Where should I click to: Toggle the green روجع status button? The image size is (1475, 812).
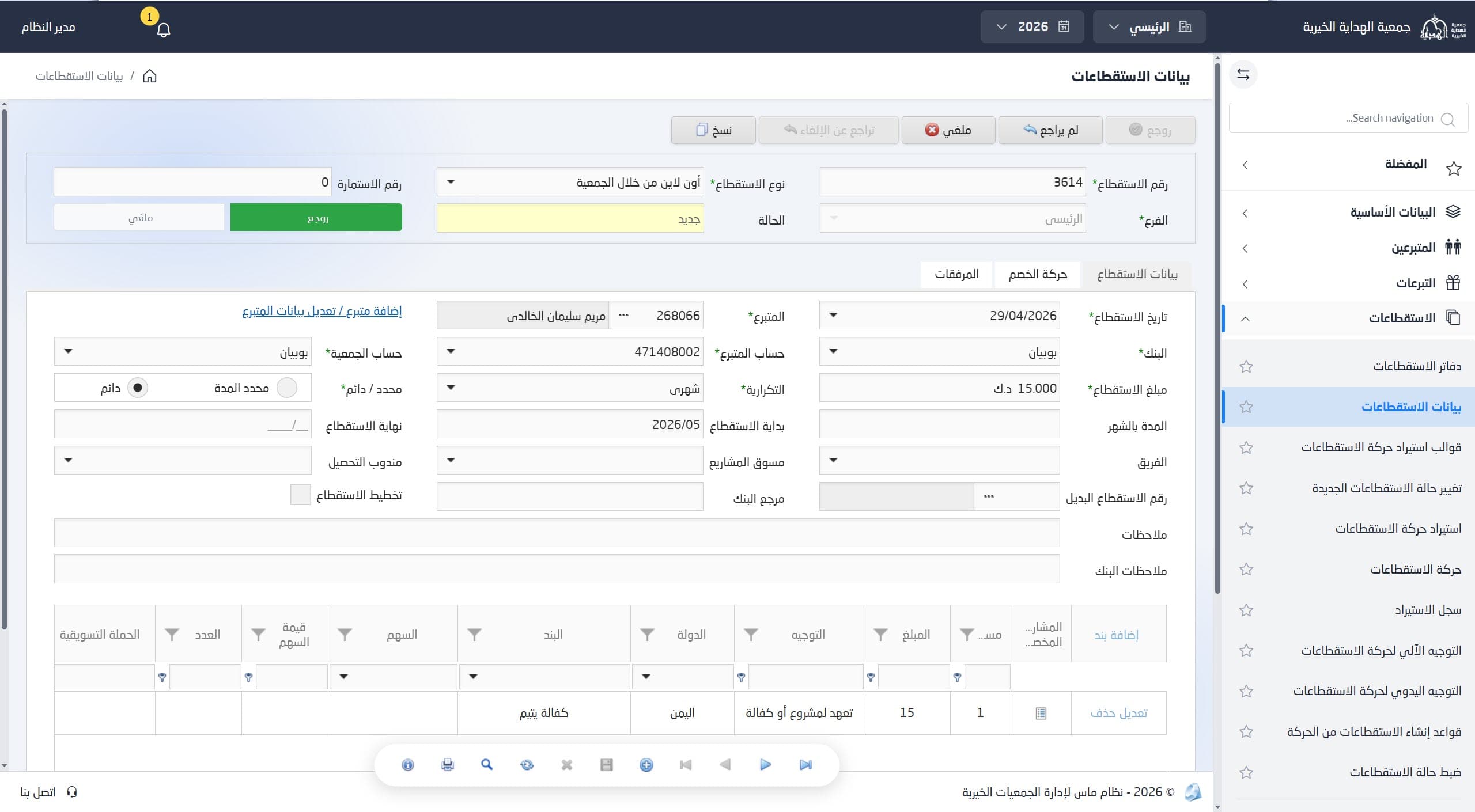point(316,218)
